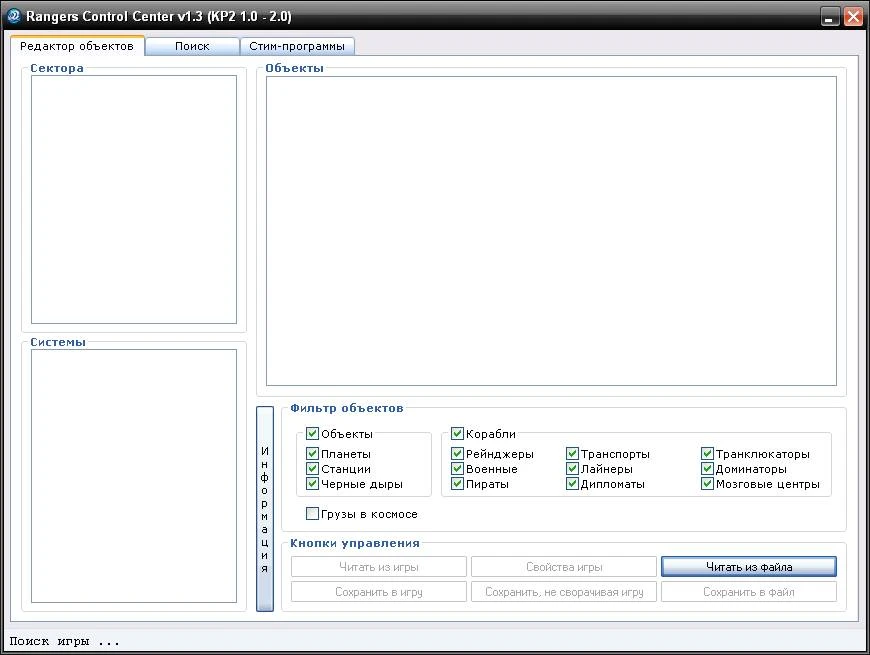Click the Rangers Control Center title bar icon

click(x=14, y=16)
